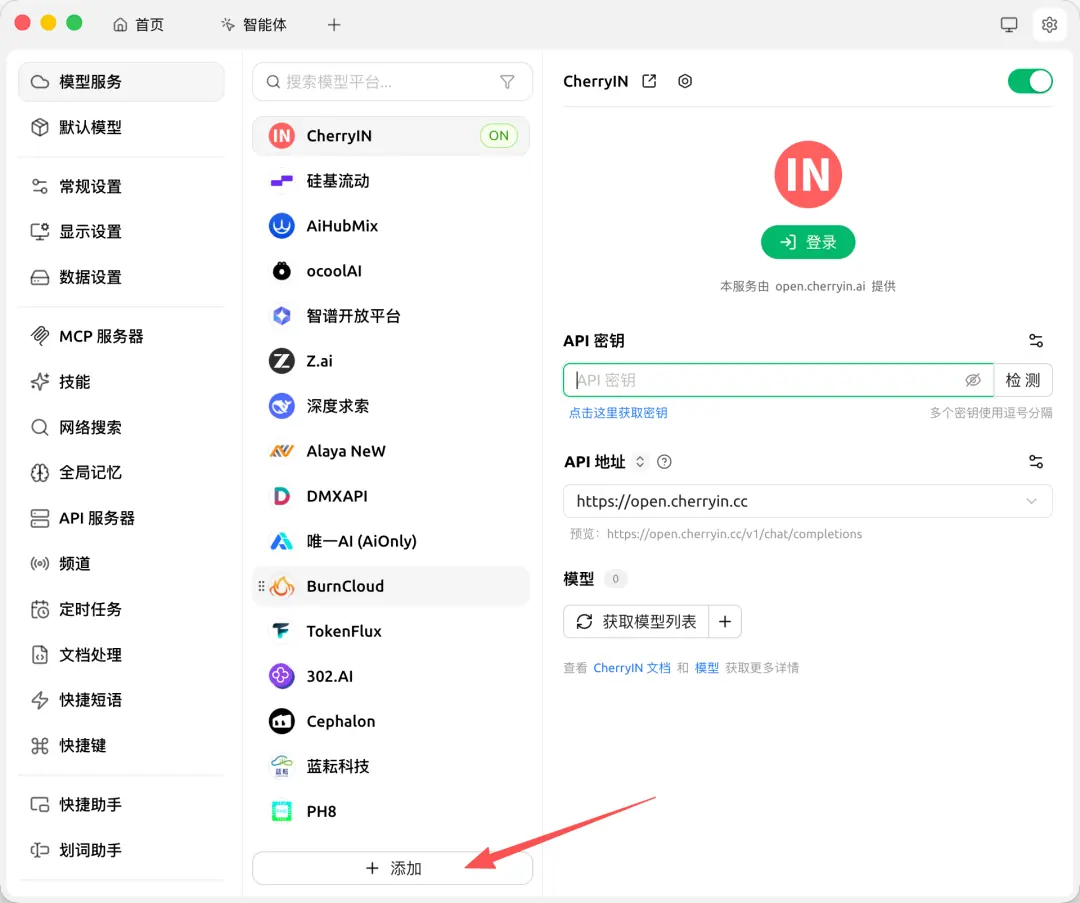Click the green 登录 button
This screenshot has width=1080, height=903.
click(808, 242)
